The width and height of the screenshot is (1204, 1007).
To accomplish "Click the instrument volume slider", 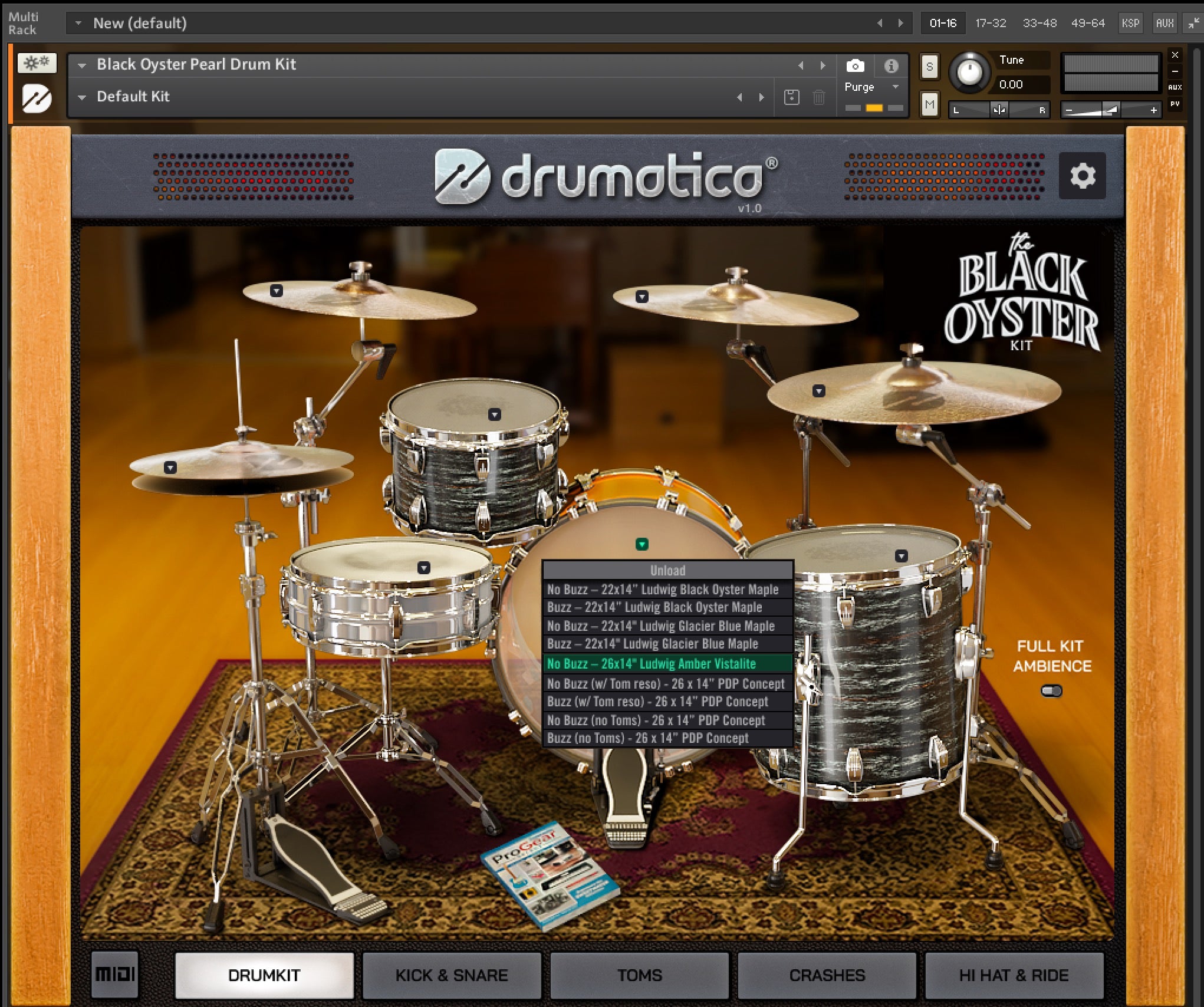I will (x=1111, y=110).
